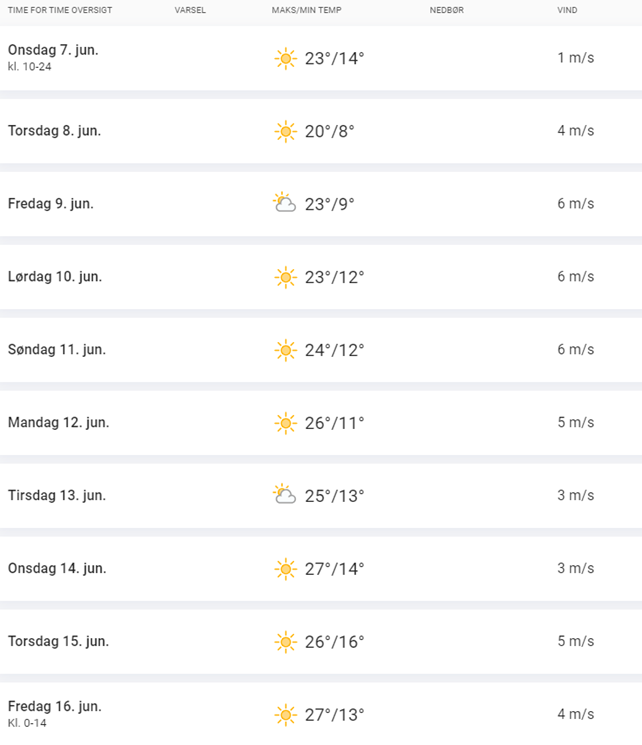Click the sun icon for Mandag 12. jun.

coord(286,423)
